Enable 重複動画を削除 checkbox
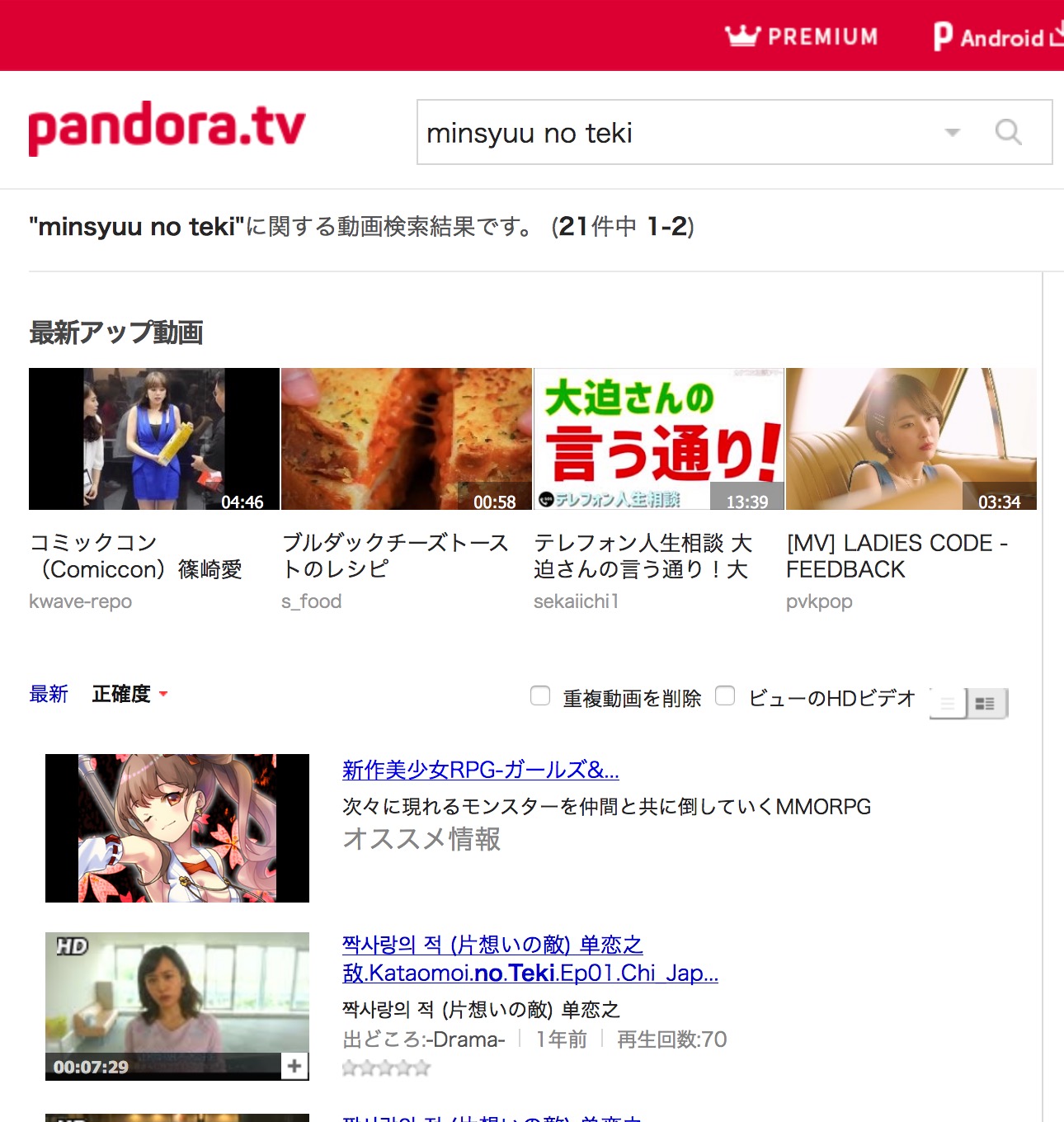 [x=540, y=696]
